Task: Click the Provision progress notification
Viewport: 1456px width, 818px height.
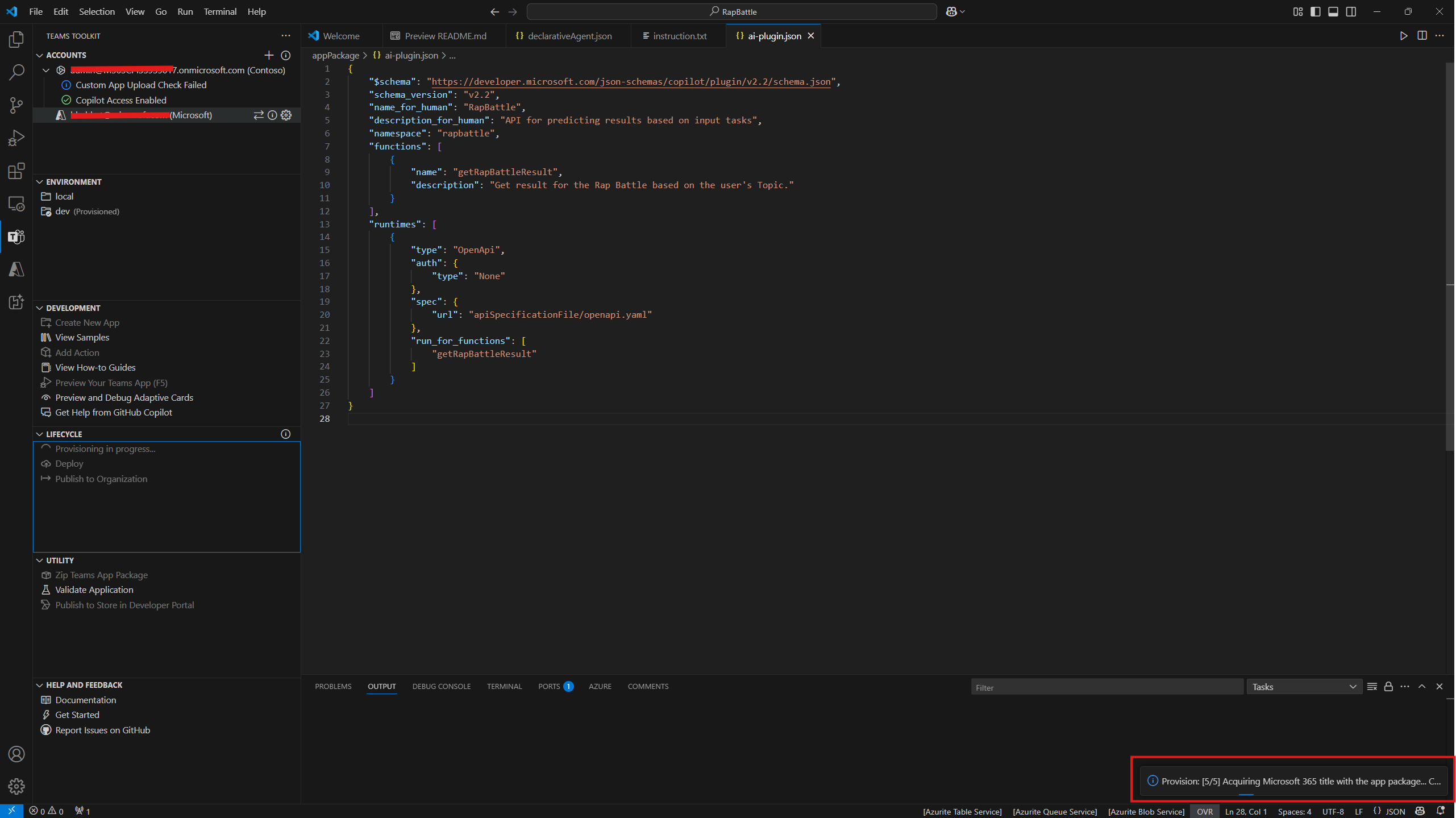Action: [x=1293, y=781]
